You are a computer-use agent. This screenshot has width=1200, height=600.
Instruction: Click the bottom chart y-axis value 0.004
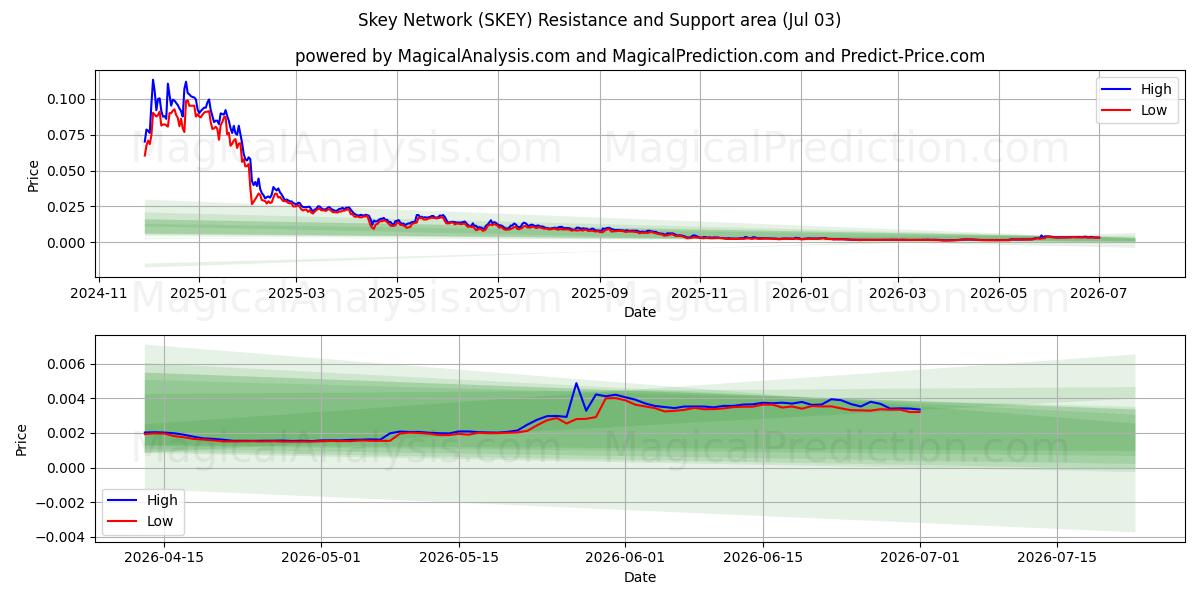pos(68,399)
